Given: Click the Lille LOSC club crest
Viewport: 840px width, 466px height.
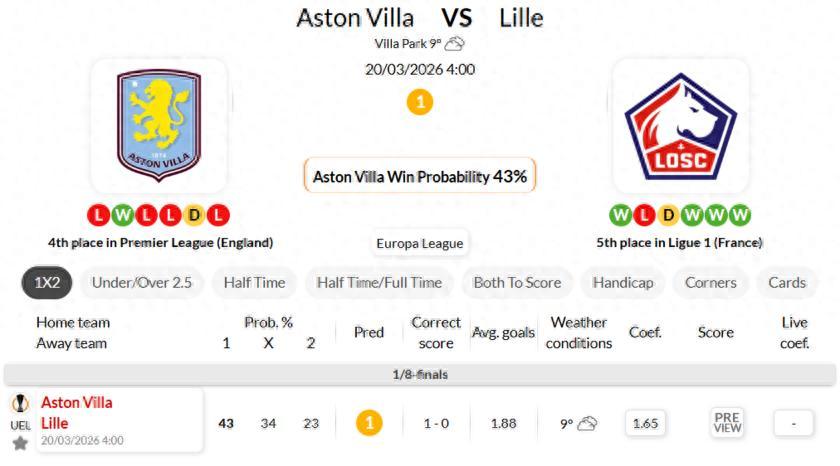Looking at the screenshot, I should coord(680,126).
